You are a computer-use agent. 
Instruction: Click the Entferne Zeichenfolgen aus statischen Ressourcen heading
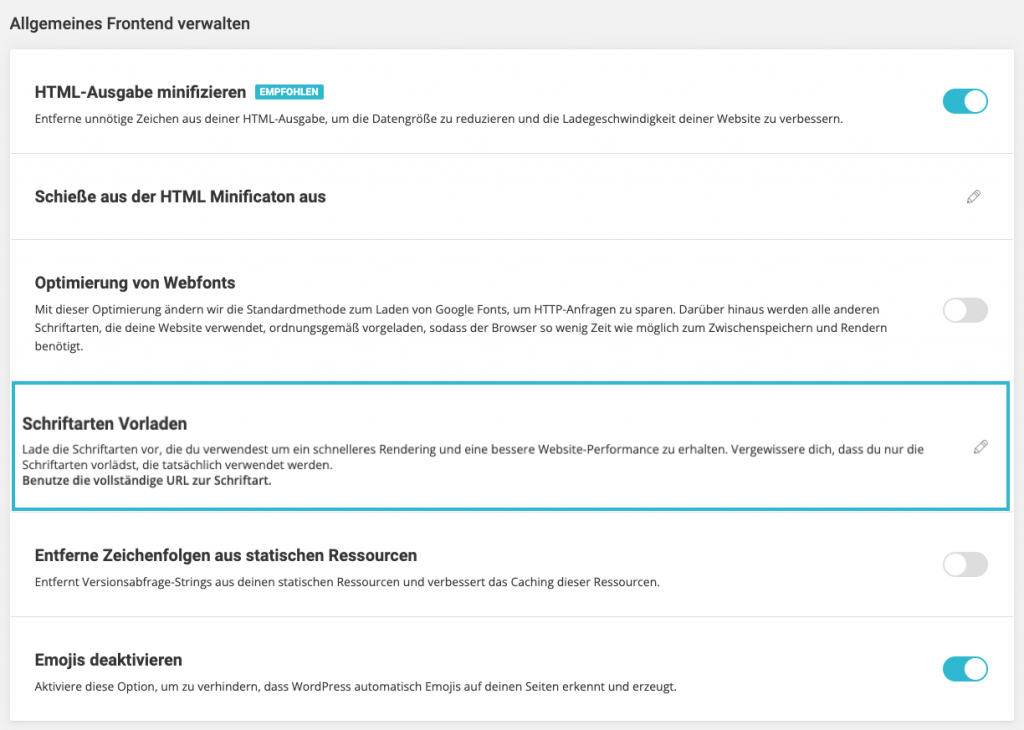(226, 556)
